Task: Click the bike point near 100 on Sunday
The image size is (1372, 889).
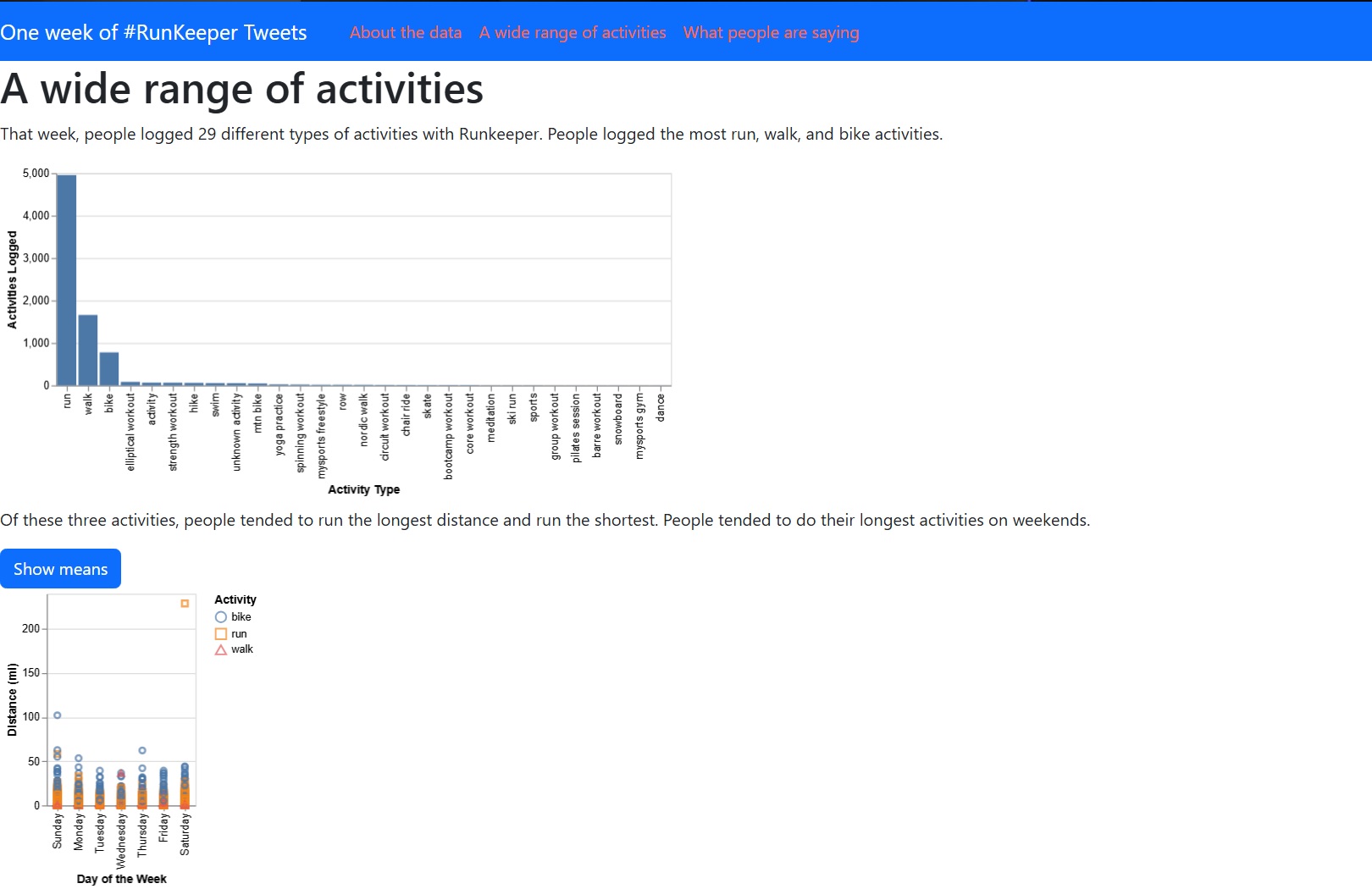Action: [58, 715]
